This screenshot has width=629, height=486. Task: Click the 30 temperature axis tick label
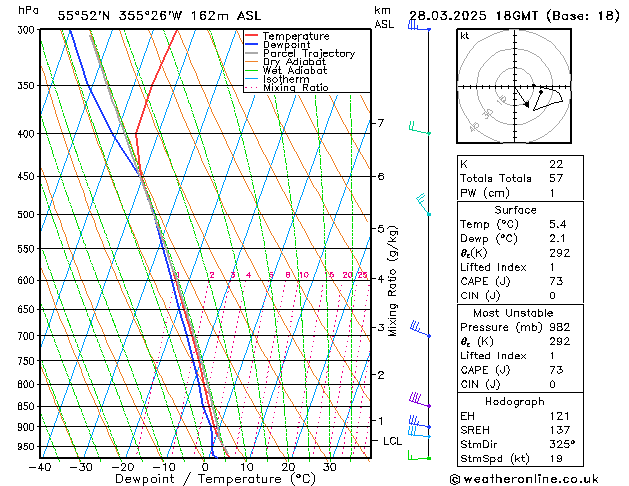[329, 467]
